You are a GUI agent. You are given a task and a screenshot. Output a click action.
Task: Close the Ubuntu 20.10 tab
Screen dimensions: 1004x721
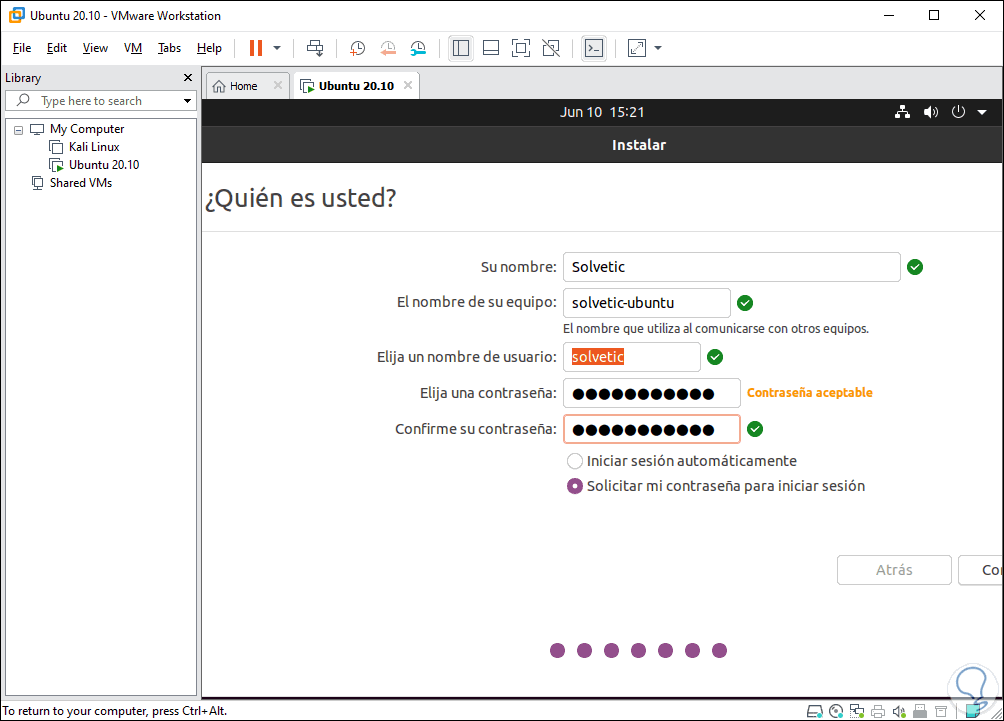pyautogui.click(x=408, y=85)
